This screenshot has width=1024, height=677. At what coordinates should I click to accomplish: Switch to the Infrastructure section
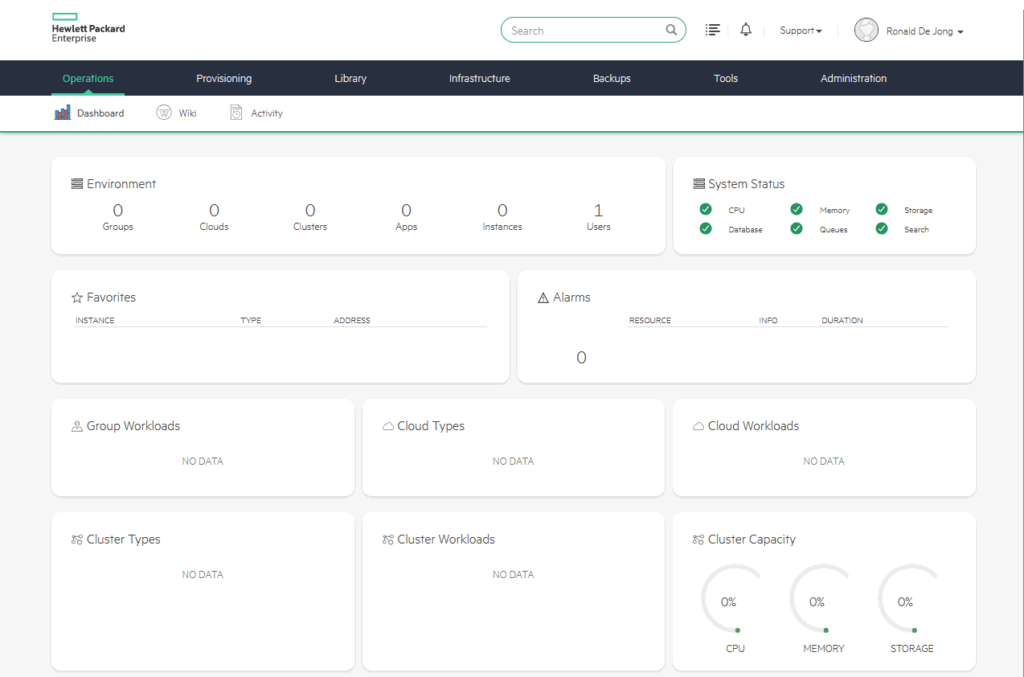479,78
